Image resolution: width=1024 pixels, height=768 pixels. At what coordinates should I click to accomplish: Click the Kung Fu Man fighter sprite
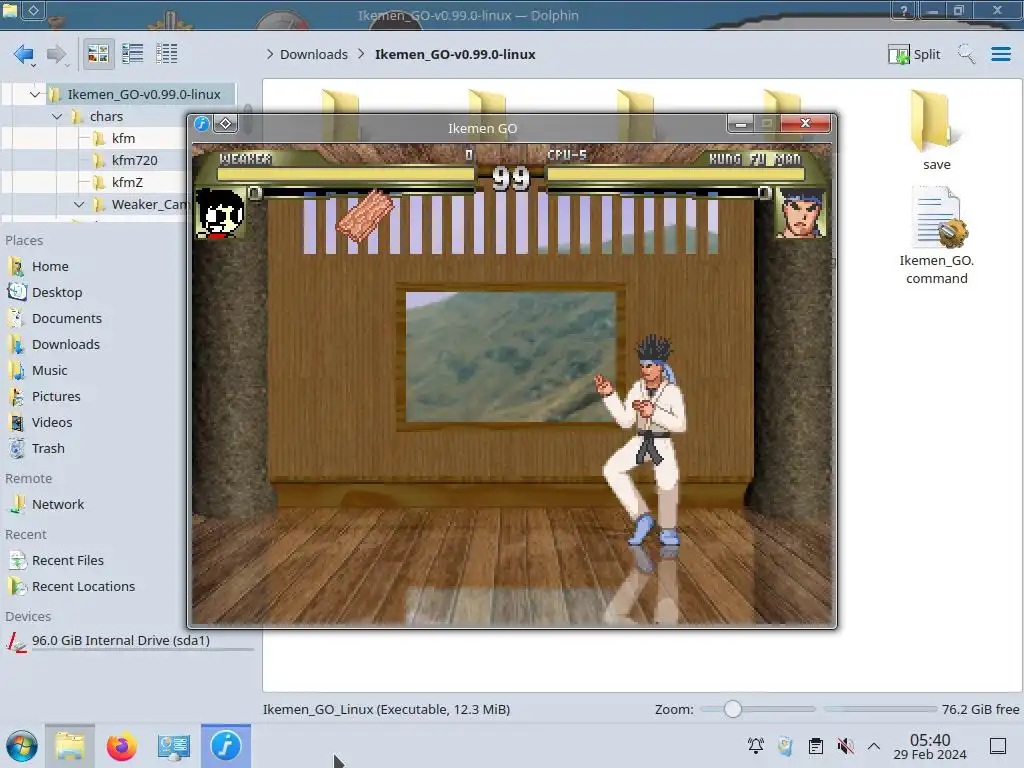pyautogui.click(x=643, y=441)
